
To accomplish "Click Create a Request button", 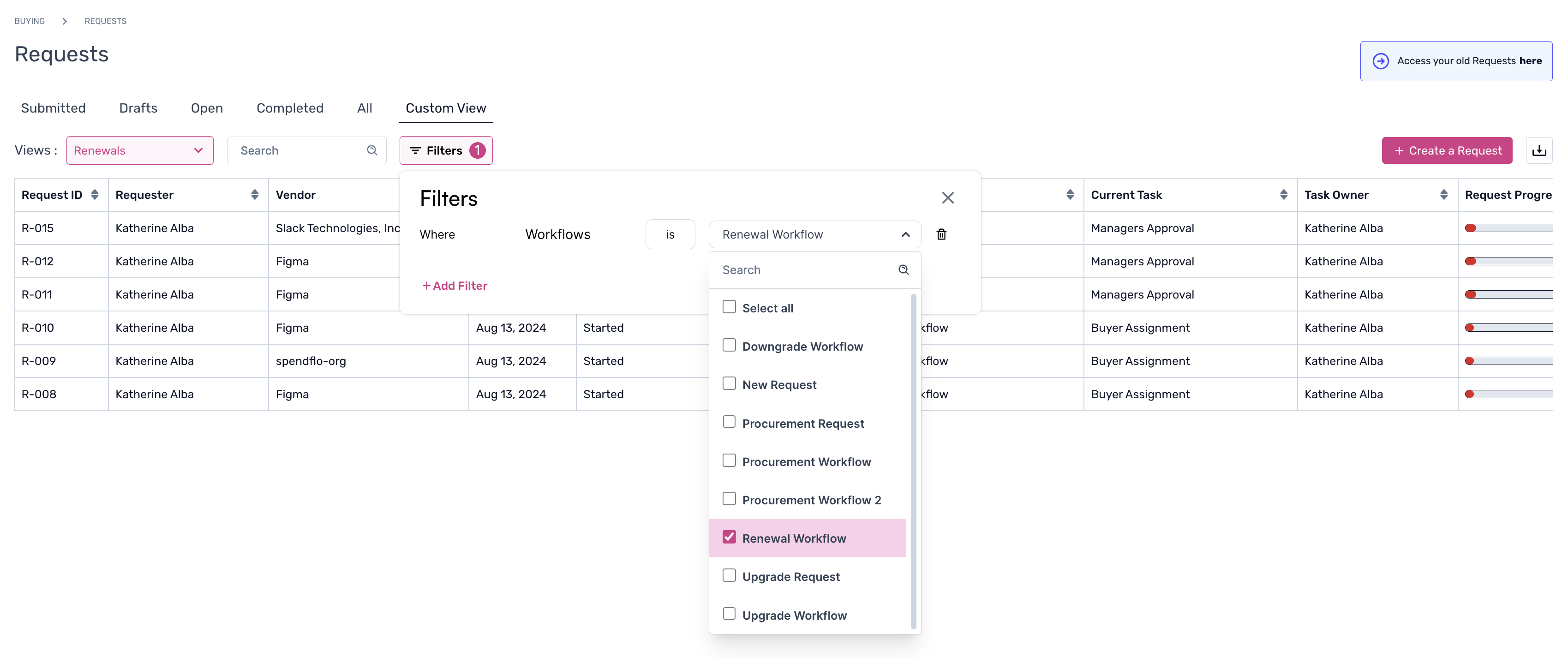I will tap(1446, 150).
